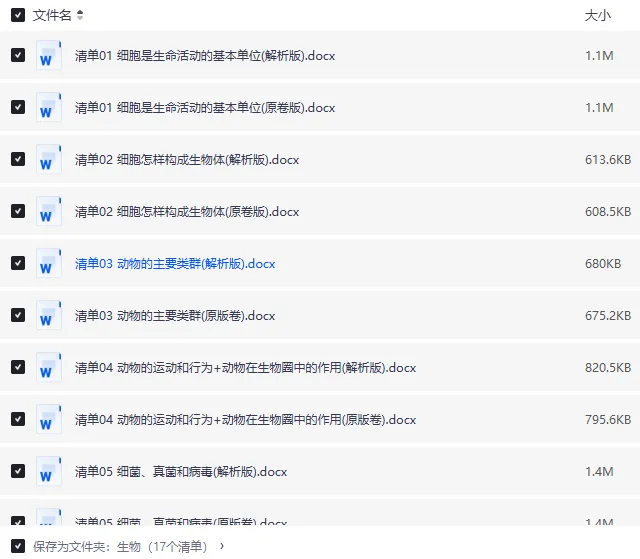This screenshot has width=640, height=559.
Task: Uncheck 清单04 (原版卷).docx file checkbox
Action: (x=18, y=419)
